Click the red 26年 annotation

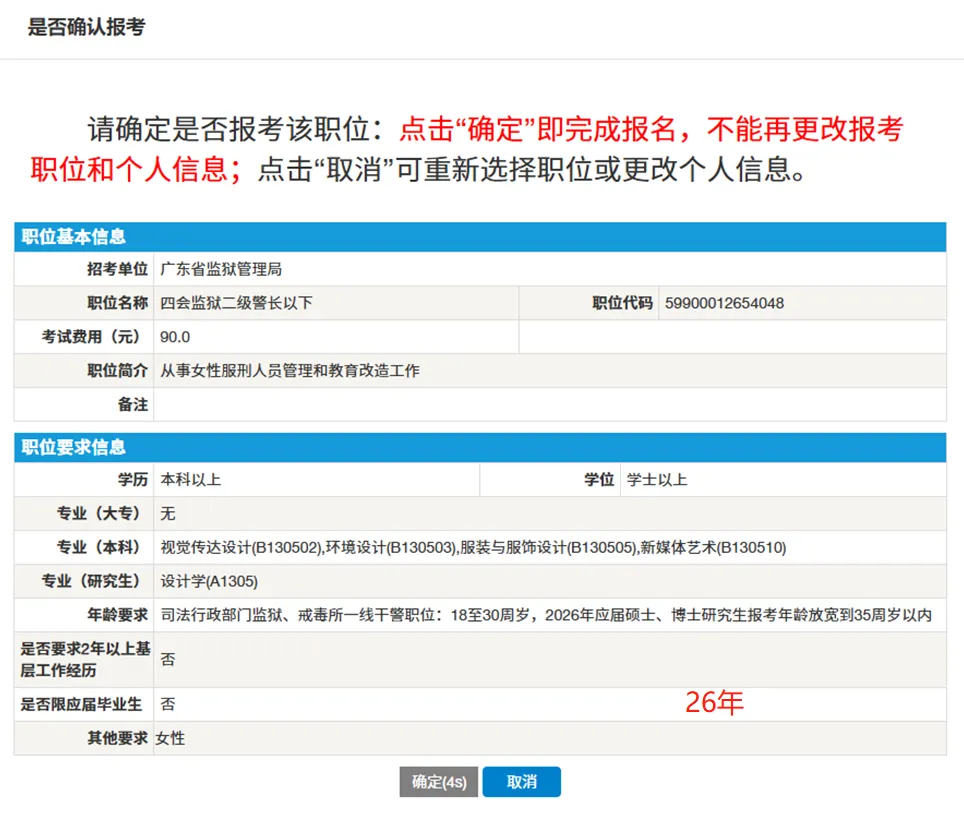tap(714, 703)
